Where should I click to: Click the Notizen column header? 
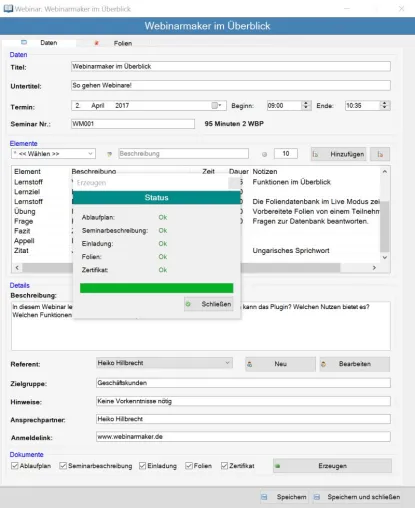coord(265,171)
